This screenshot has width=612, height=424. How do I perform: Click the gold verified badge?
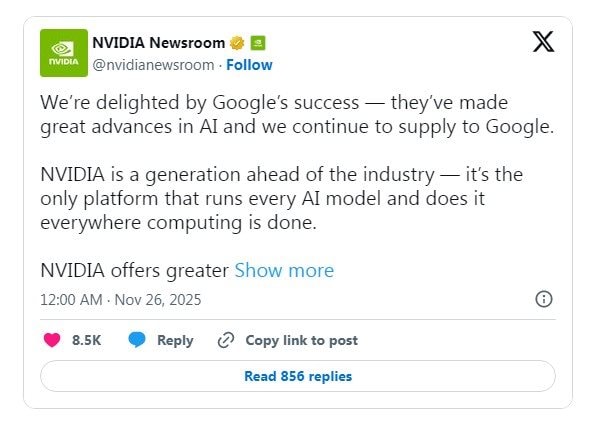click(x=238, y=43)
